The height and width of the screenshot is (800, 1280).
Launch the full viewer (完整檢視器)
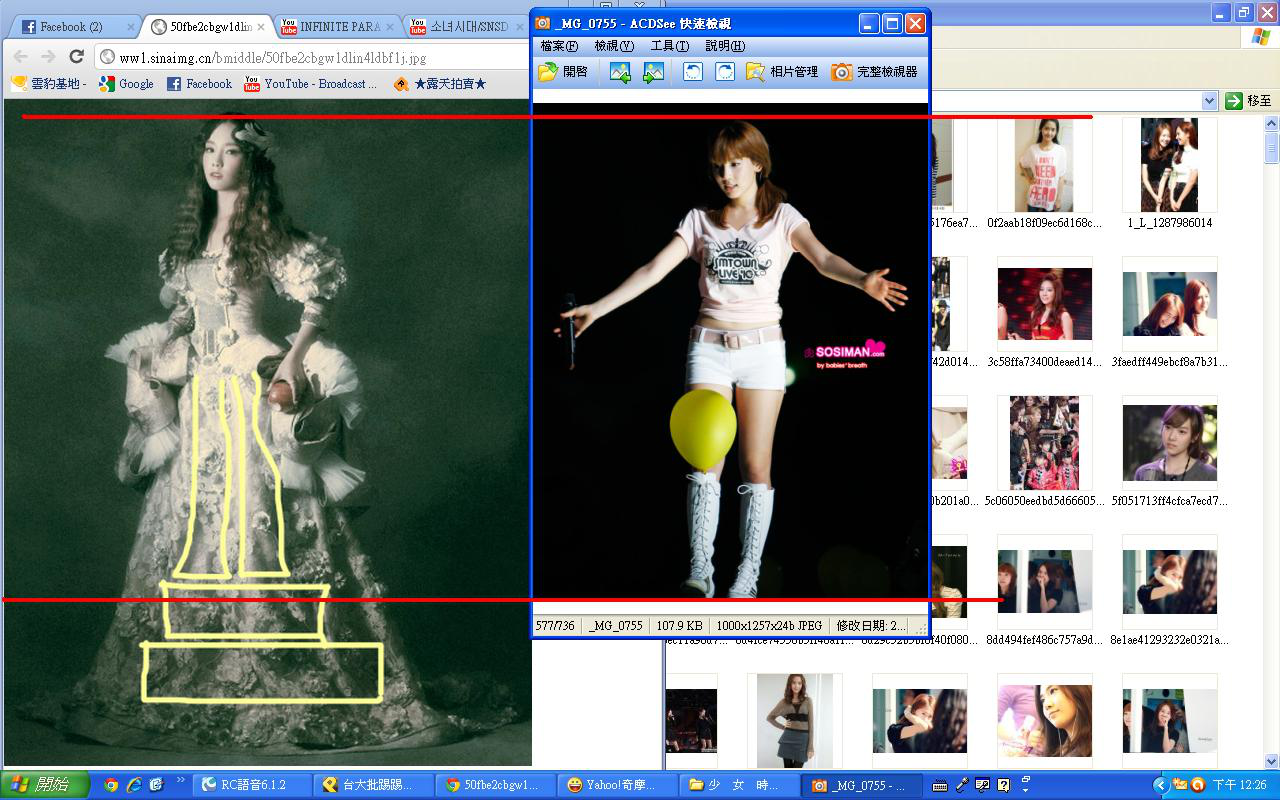coord(874,72)
